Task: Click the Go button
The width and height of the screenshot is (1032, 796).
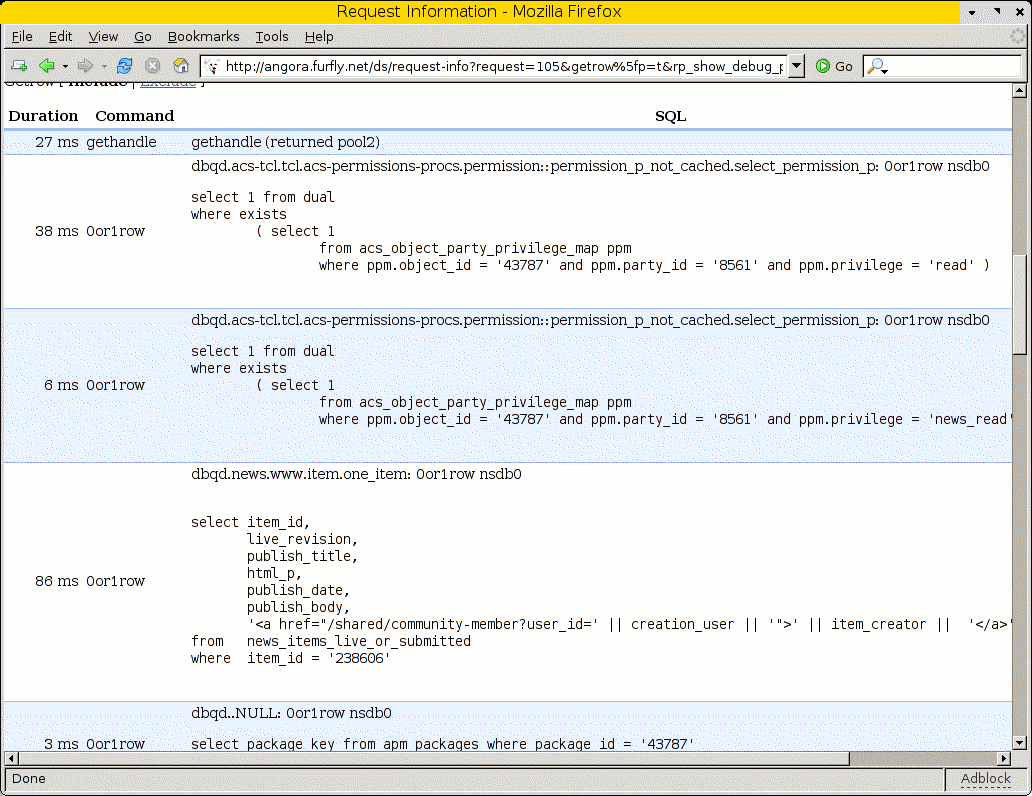Action: 833,65
